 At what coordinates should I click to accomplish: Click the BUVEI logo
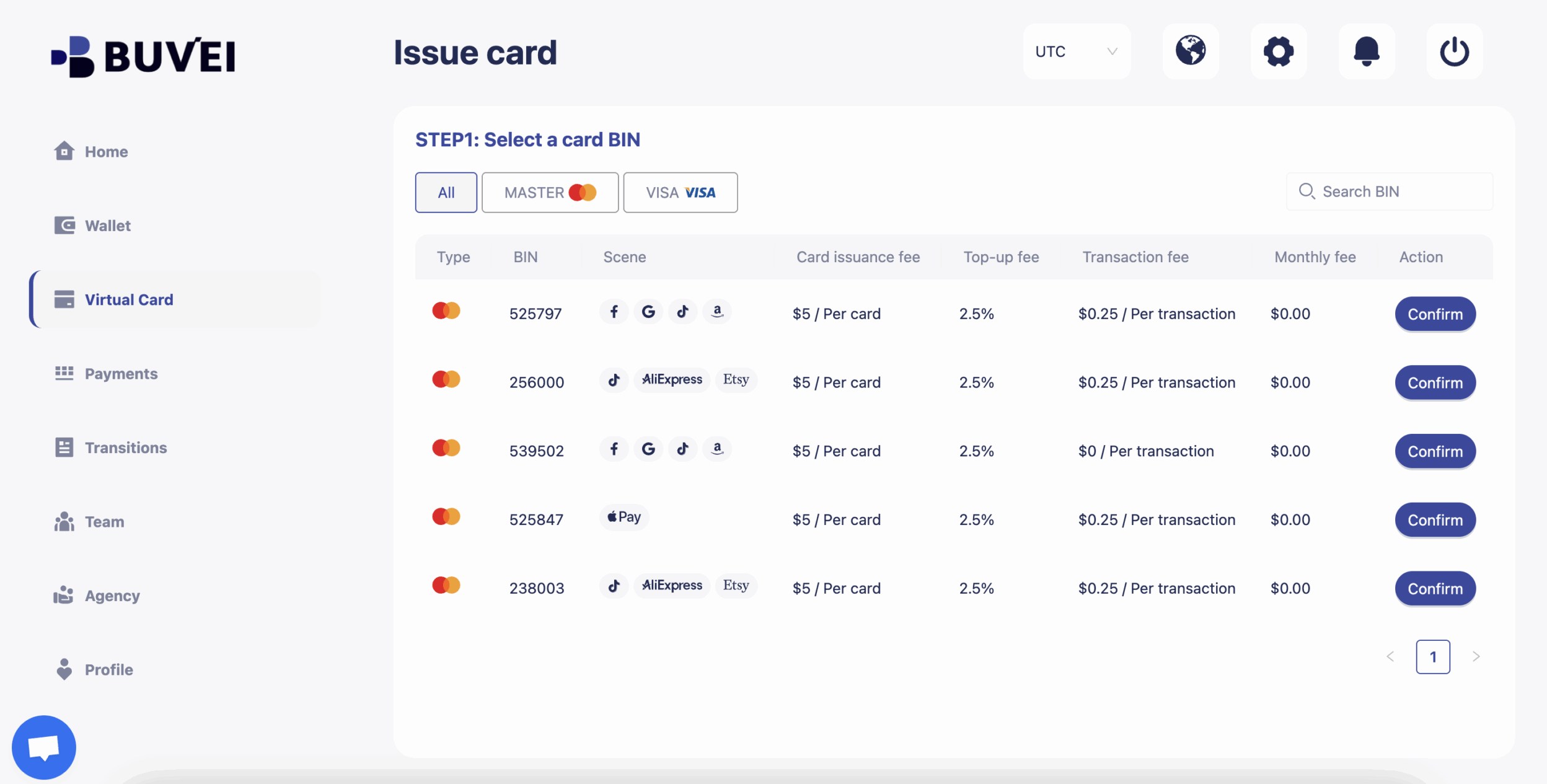click(x=143, y=55)
